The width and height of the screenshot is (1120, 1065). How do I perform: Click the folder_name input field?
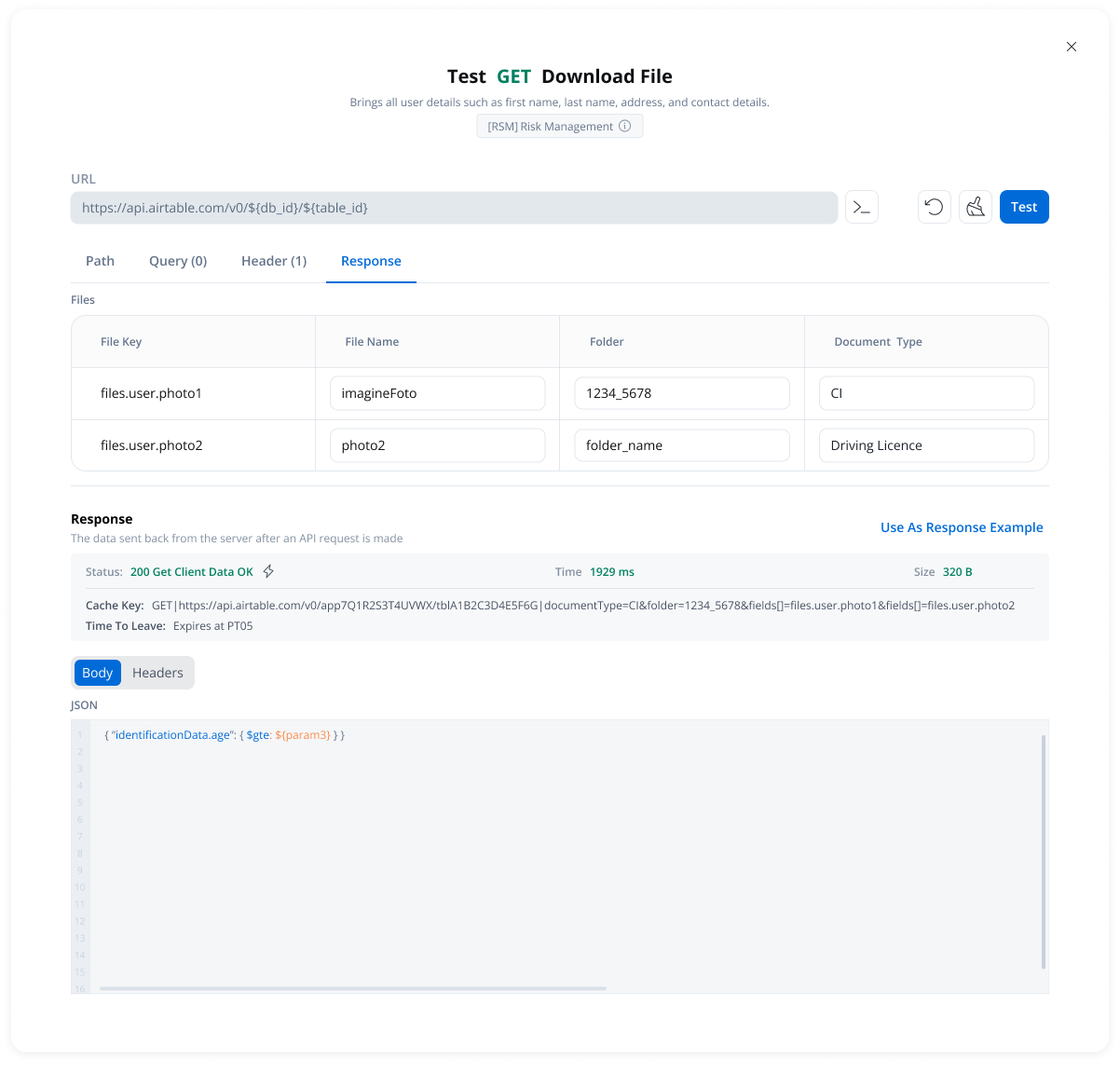(681, 445)
